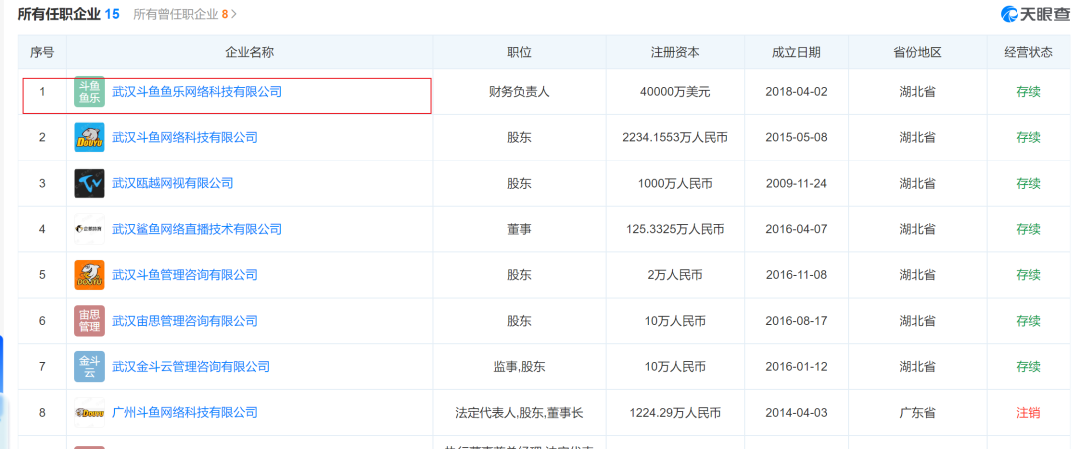Viewport: 1080px width, 449px height.
Task: Click the Douyu shark logo for 武汉斗鱼网络科技
Action: coord(90,137)
